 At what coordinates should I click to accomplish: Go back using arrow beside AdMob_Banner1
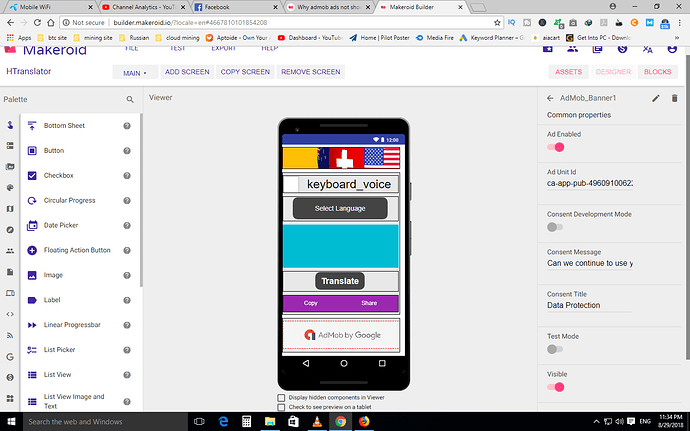tap(550, 98)
